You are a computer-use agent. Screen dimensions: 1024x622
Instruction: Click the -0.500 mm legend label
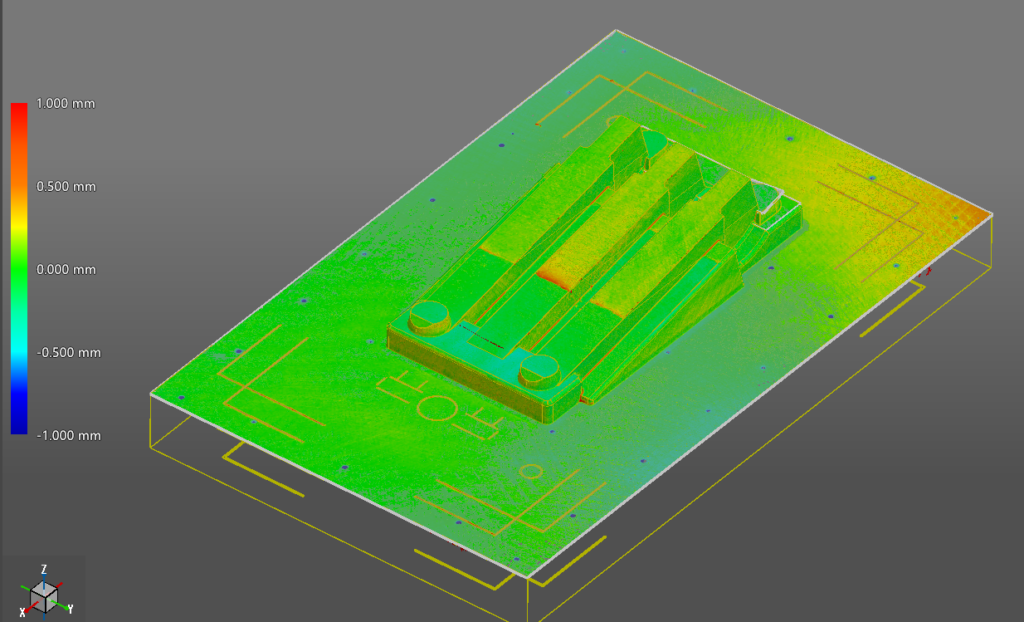click(67, 352)
